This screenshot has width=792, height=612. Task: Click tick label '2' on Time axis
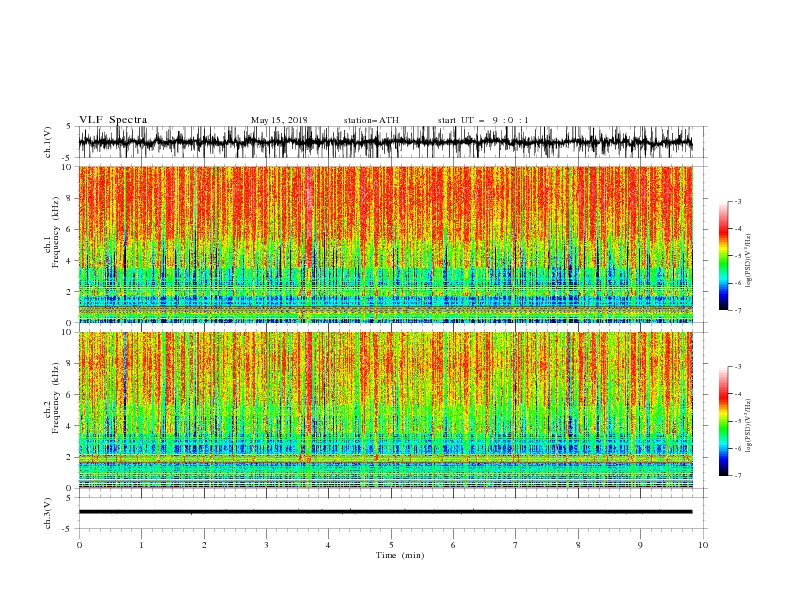click(x=204, y=545)
